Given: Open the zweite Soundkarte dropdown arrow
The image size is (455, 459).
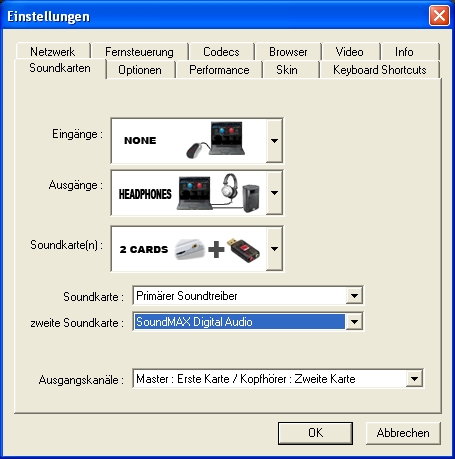Looking at the screenshot, I should tap(354, 322).
